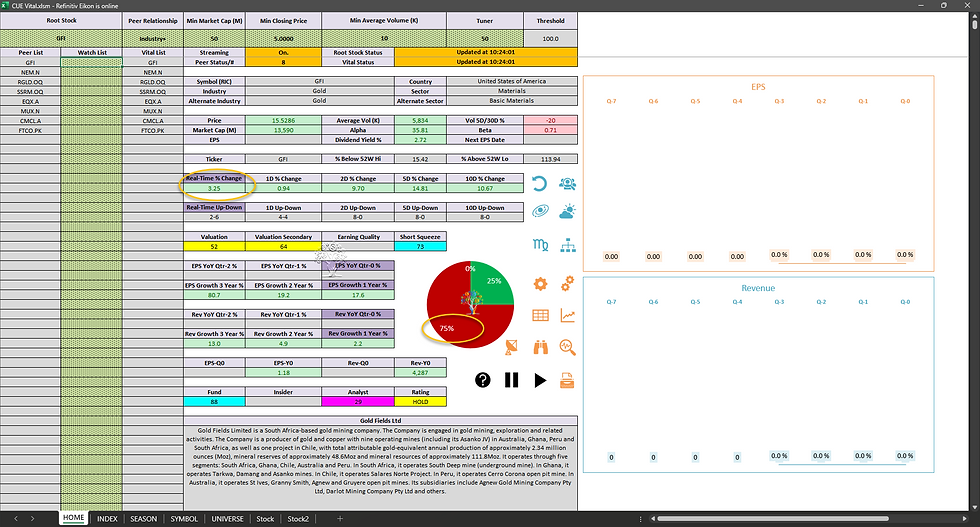980x527 pixels.
Task: Click the magenta Analyst score cell
Action: pyautogui.click(x=358, y=402)
